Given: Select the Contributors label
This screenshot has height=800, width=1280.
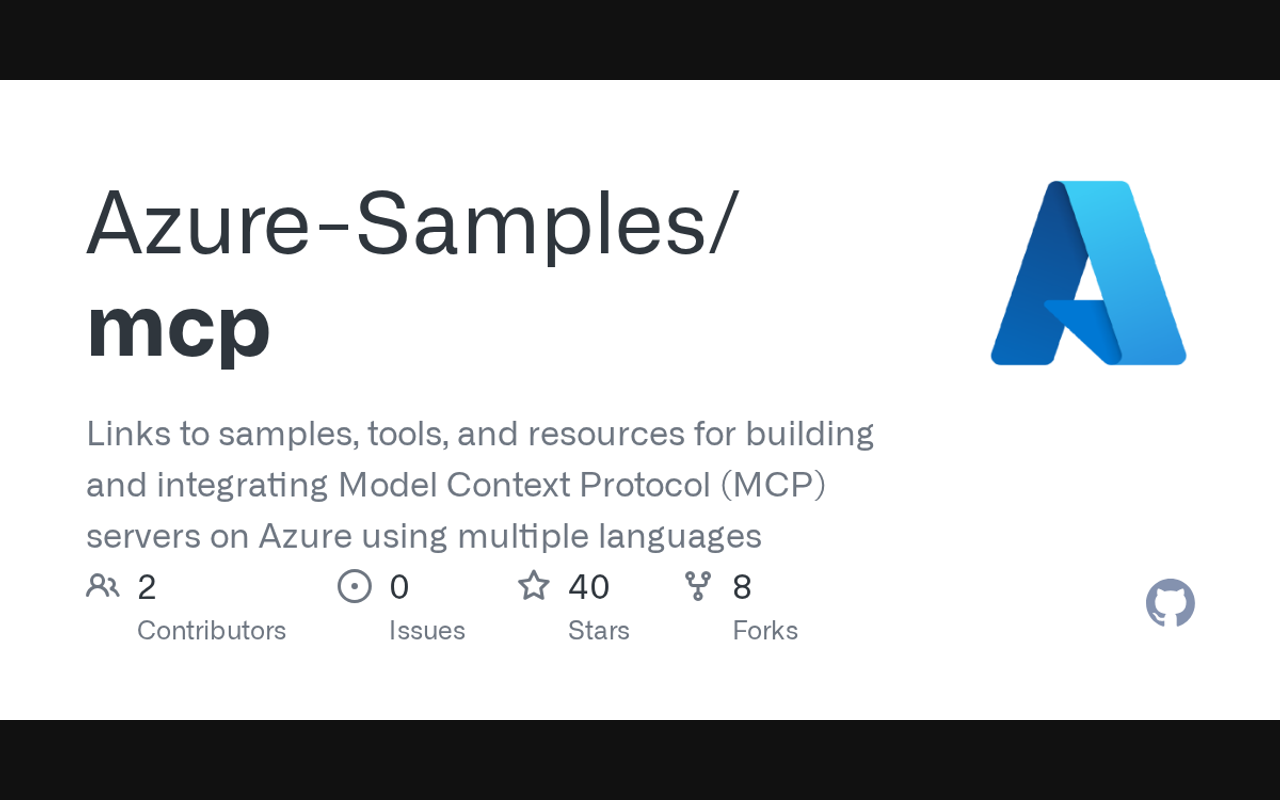Looking at the screenshot, I should coord(211,630).
